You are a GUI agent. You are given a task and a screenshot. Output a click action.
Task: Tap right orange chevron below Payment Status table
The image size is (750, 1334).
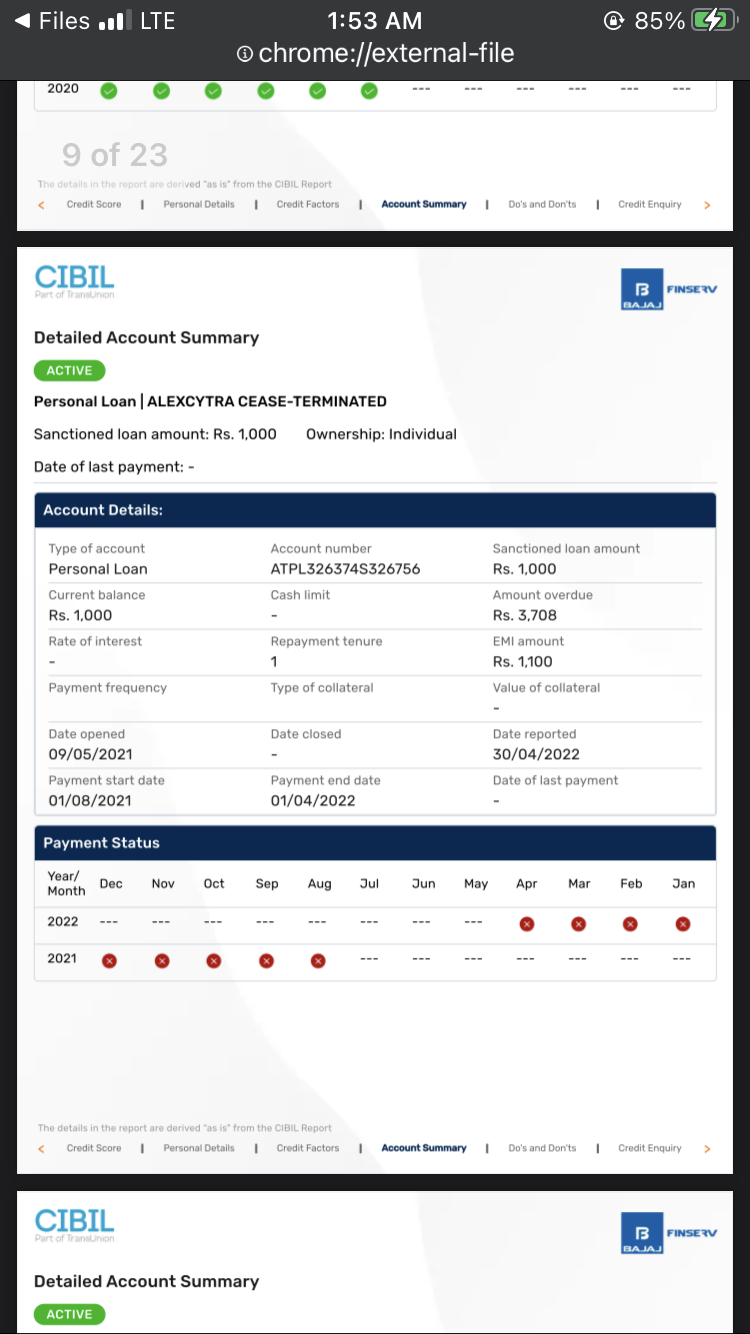(x=707, y=1149)
